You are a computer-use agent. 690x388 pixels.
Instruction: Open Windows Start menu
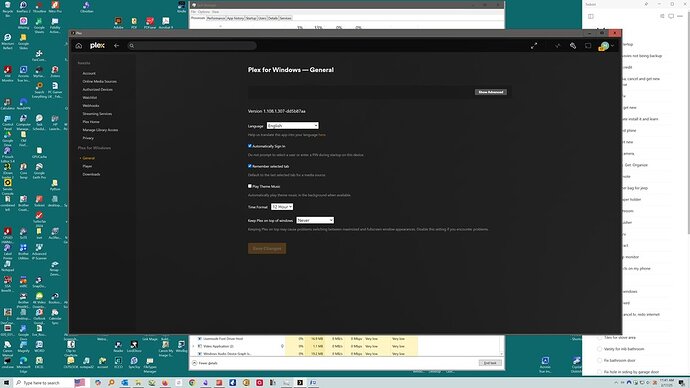(x=6, y=383)
